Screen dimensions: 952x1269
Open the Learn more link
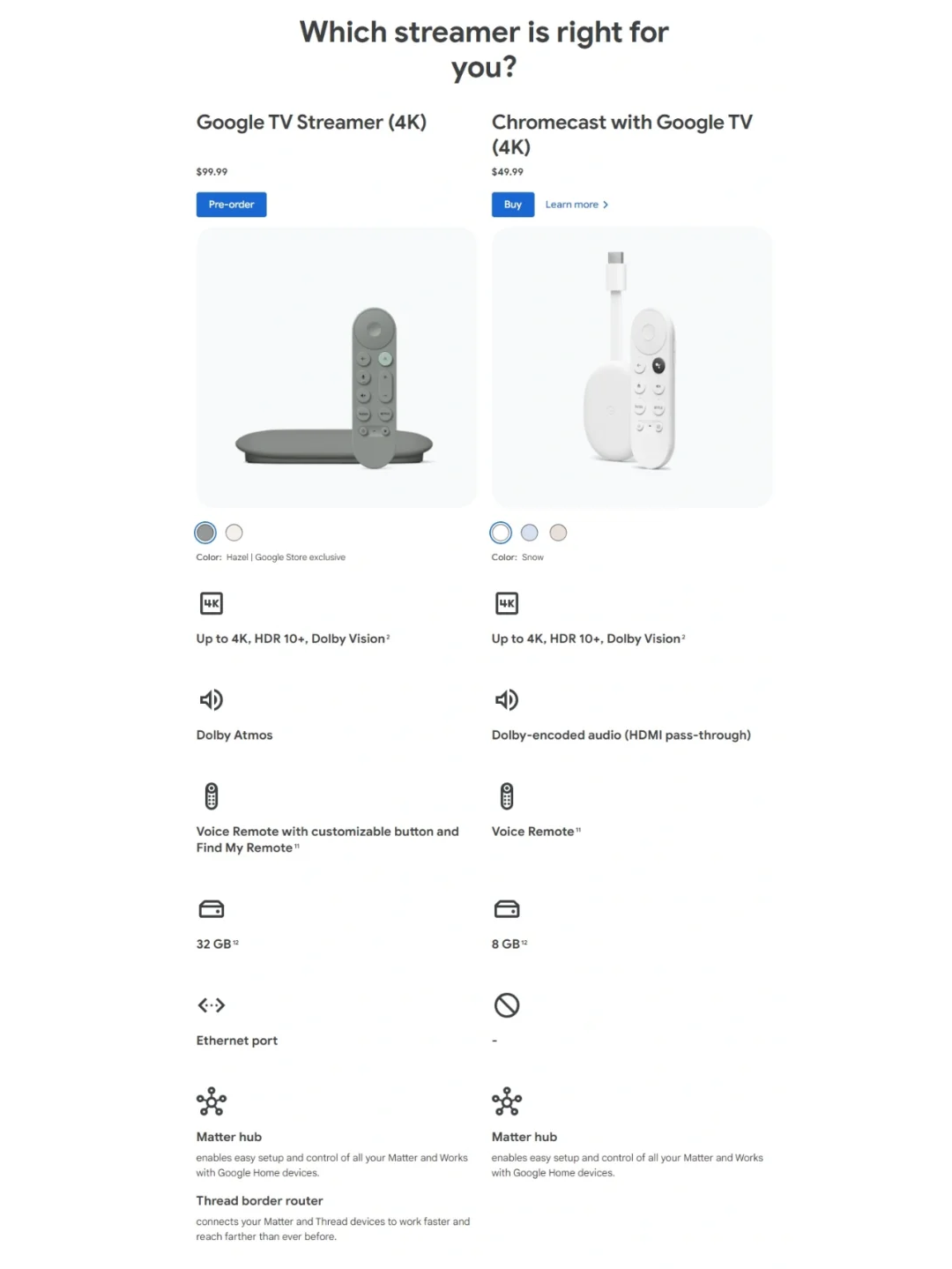coord(576,205)
